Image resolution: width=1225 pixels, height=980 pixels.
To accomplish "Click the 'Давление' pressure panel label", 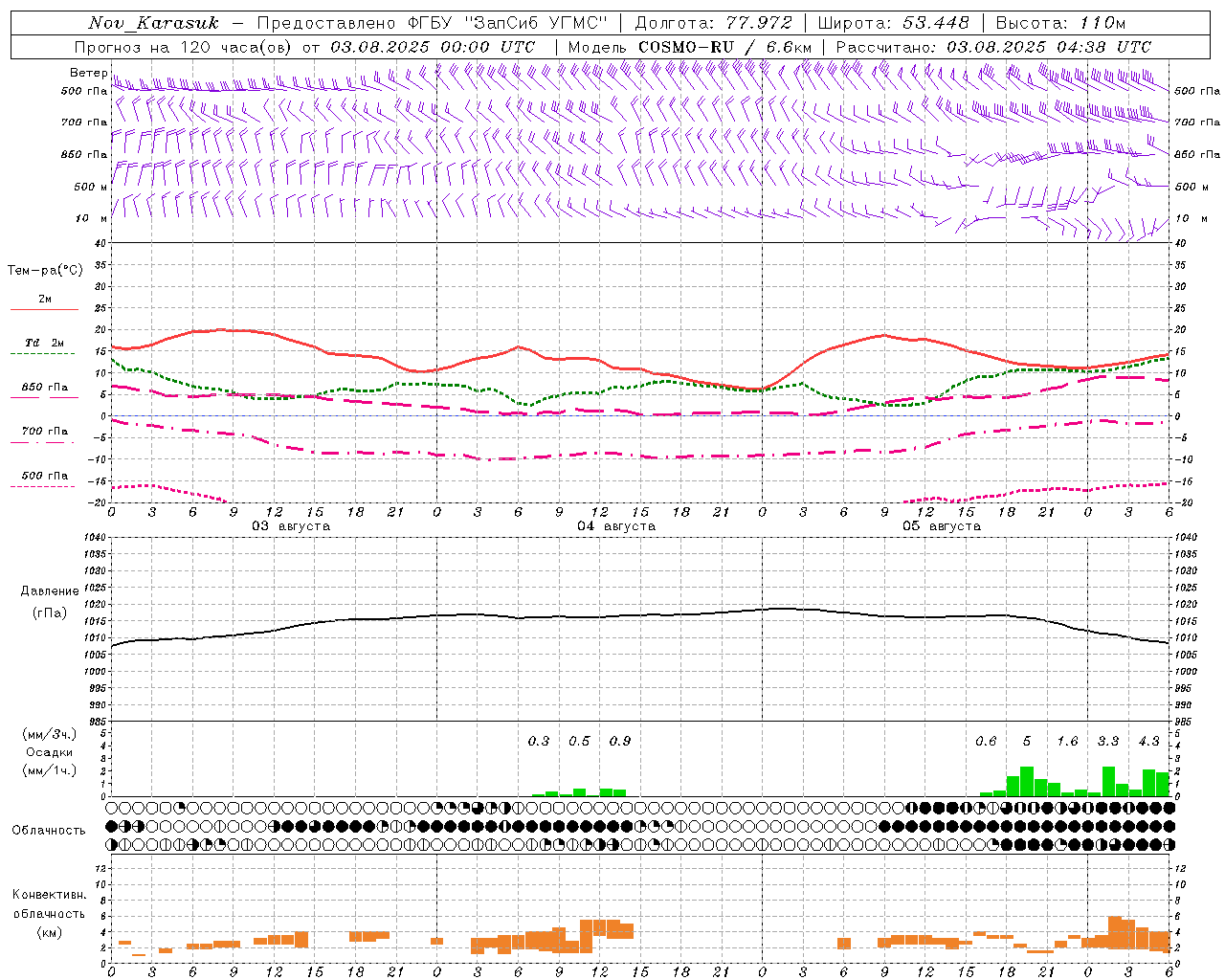I will tap(50, 591).
